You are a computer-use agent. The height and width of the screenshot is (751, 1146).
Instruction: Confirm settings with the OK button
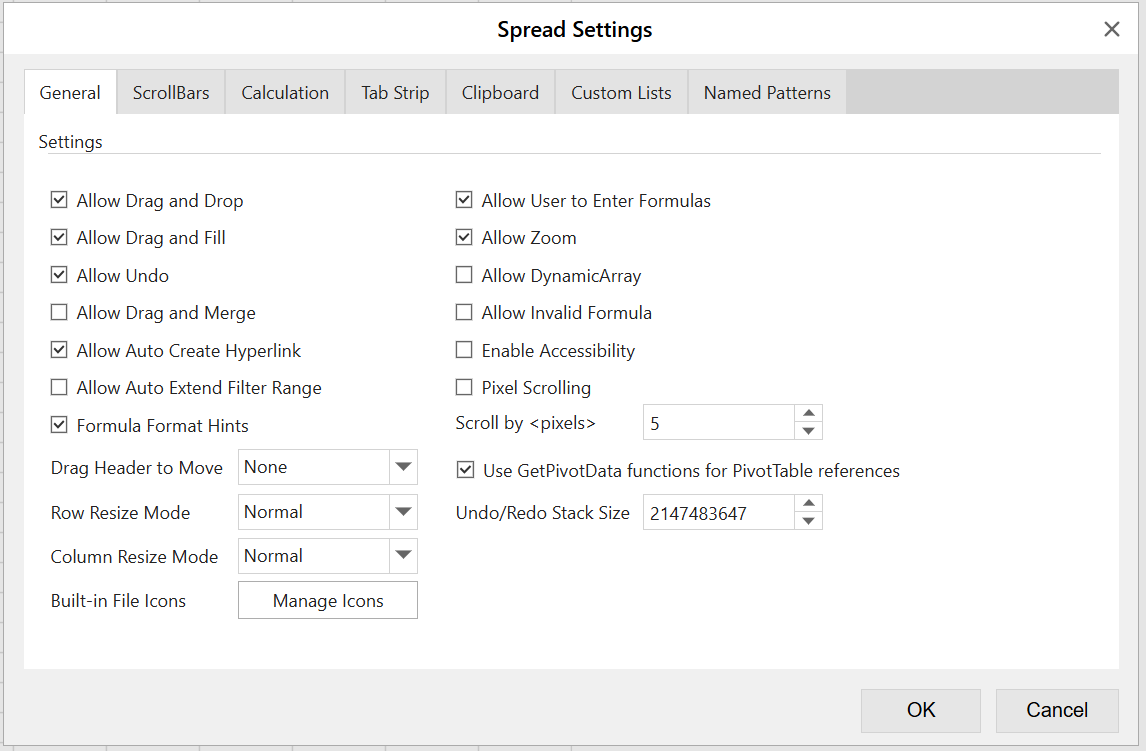920,710
